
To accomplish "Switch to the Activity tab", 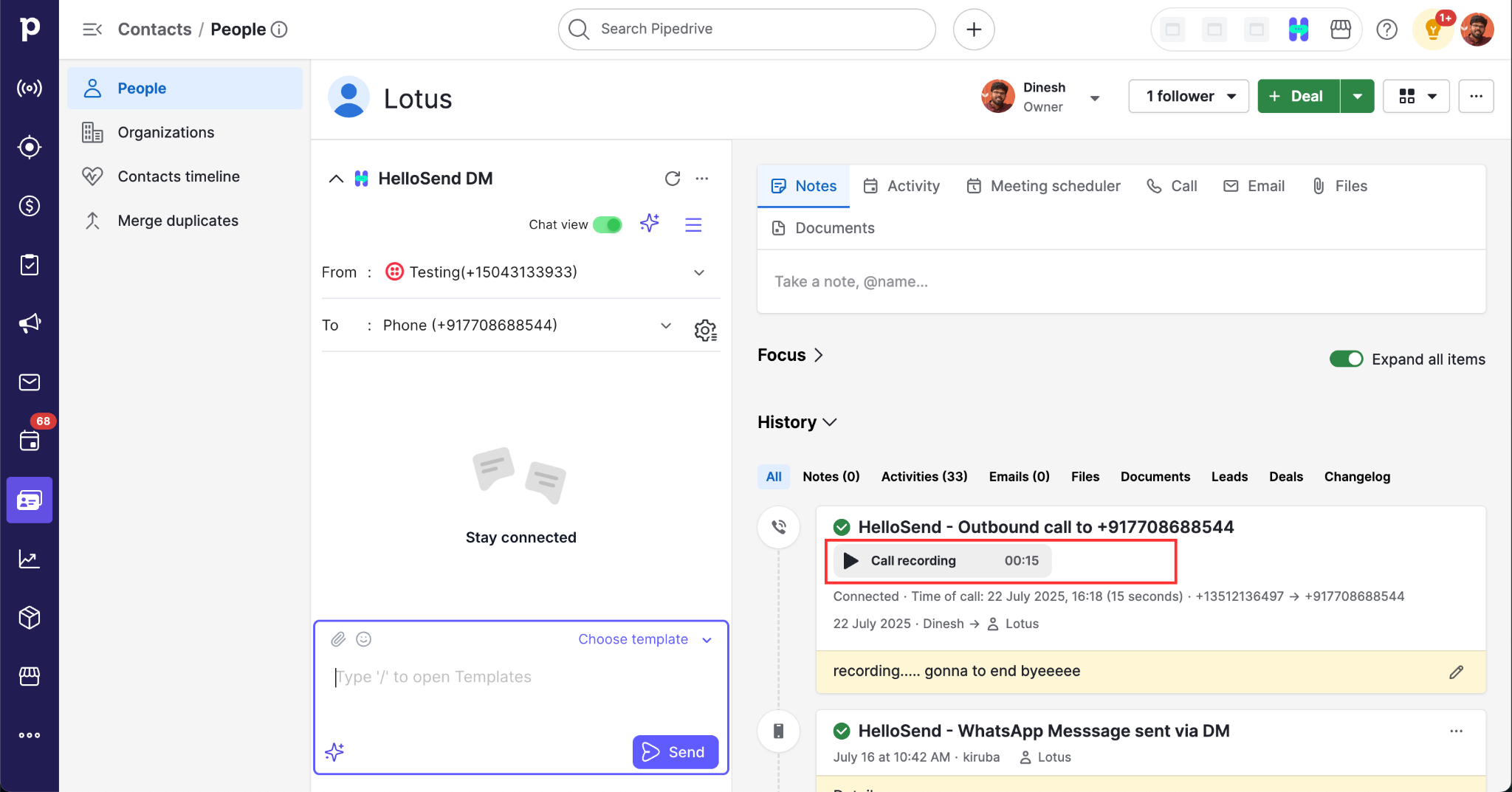I will click(x=901, y=186).
